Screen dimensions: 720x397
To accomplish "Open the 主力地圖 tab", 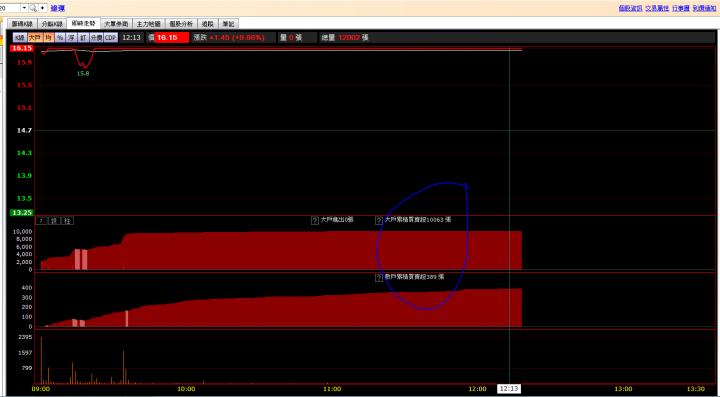I will pos(149,24).
